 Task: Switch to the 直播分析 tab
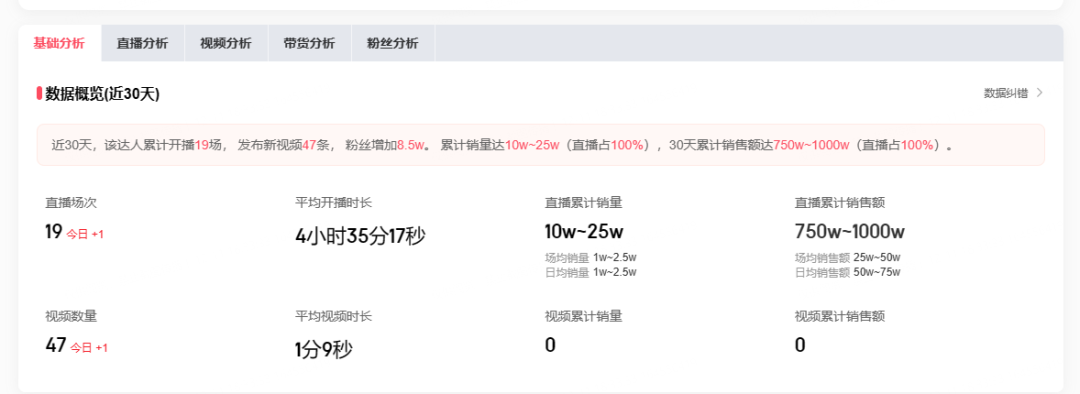pos(142,43)
